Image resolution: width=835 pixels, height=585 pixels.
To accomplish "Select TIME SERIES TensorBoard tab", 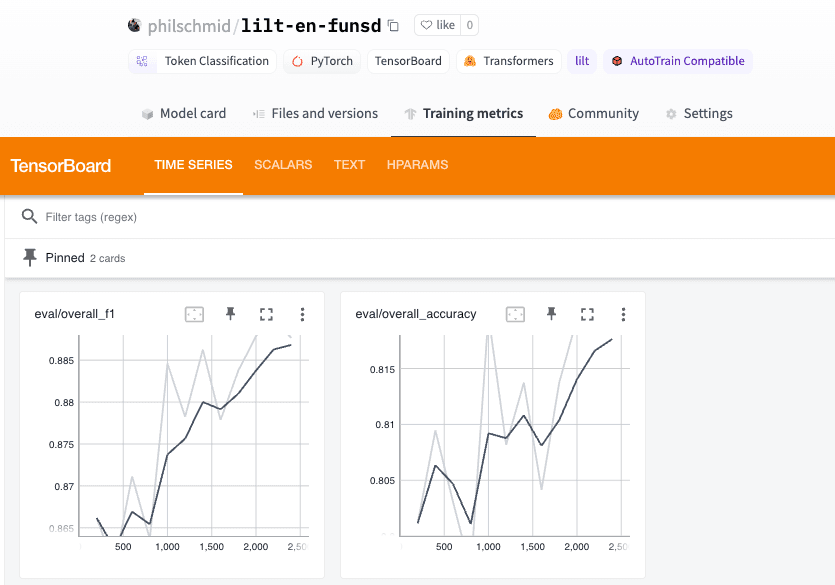I will [193, 165].
